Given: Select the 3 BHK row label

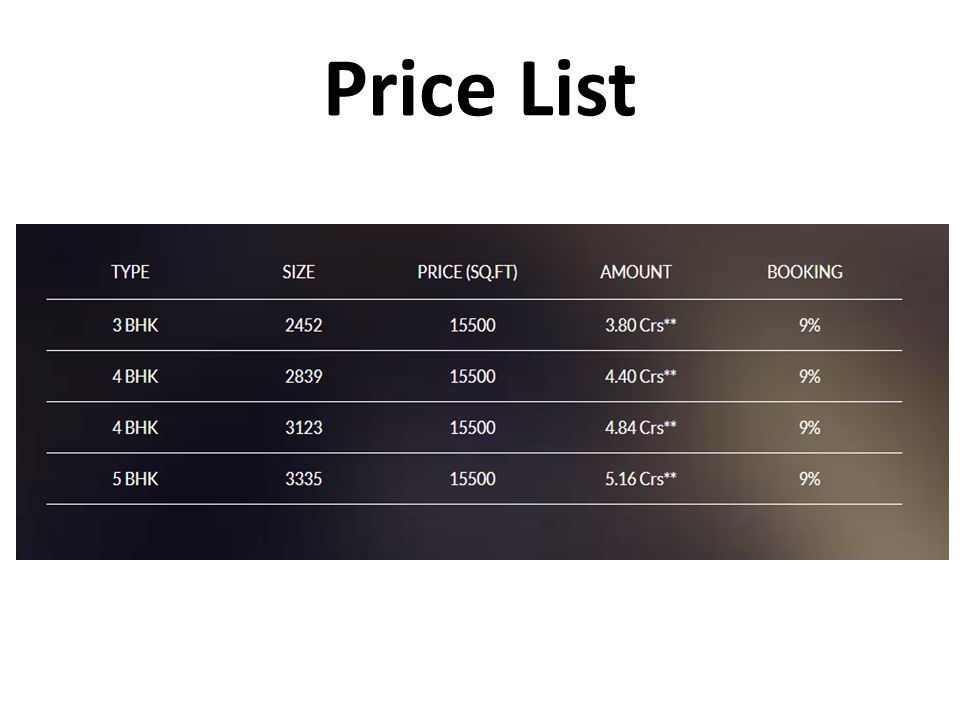Looking at the screenshot, I should click(135, 325).
